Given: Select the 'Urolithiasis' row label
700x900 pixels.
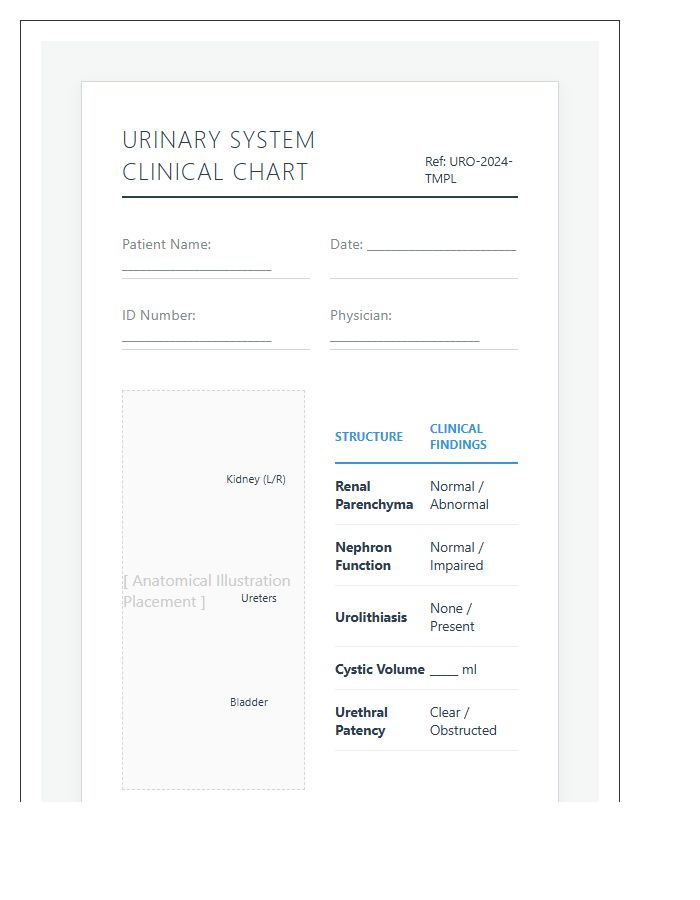Looking at the screenshot, I should (371, 617).
